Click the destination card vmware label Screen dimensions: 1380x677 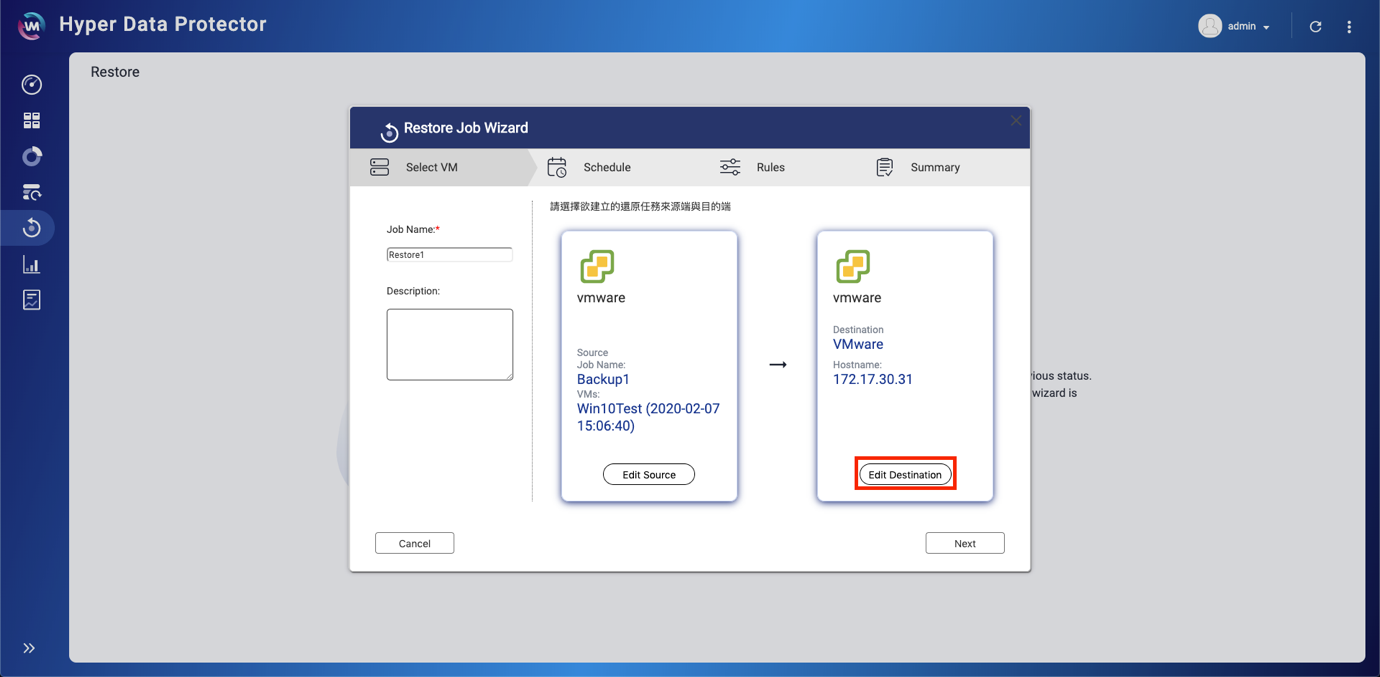coord(857,298)
